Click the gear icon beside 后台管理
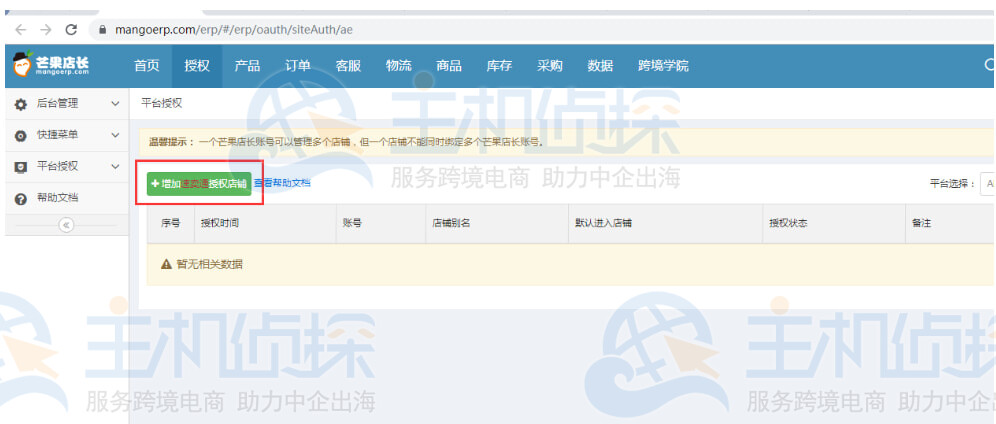This screenshot has height=424, width=996. coord(20,104)
